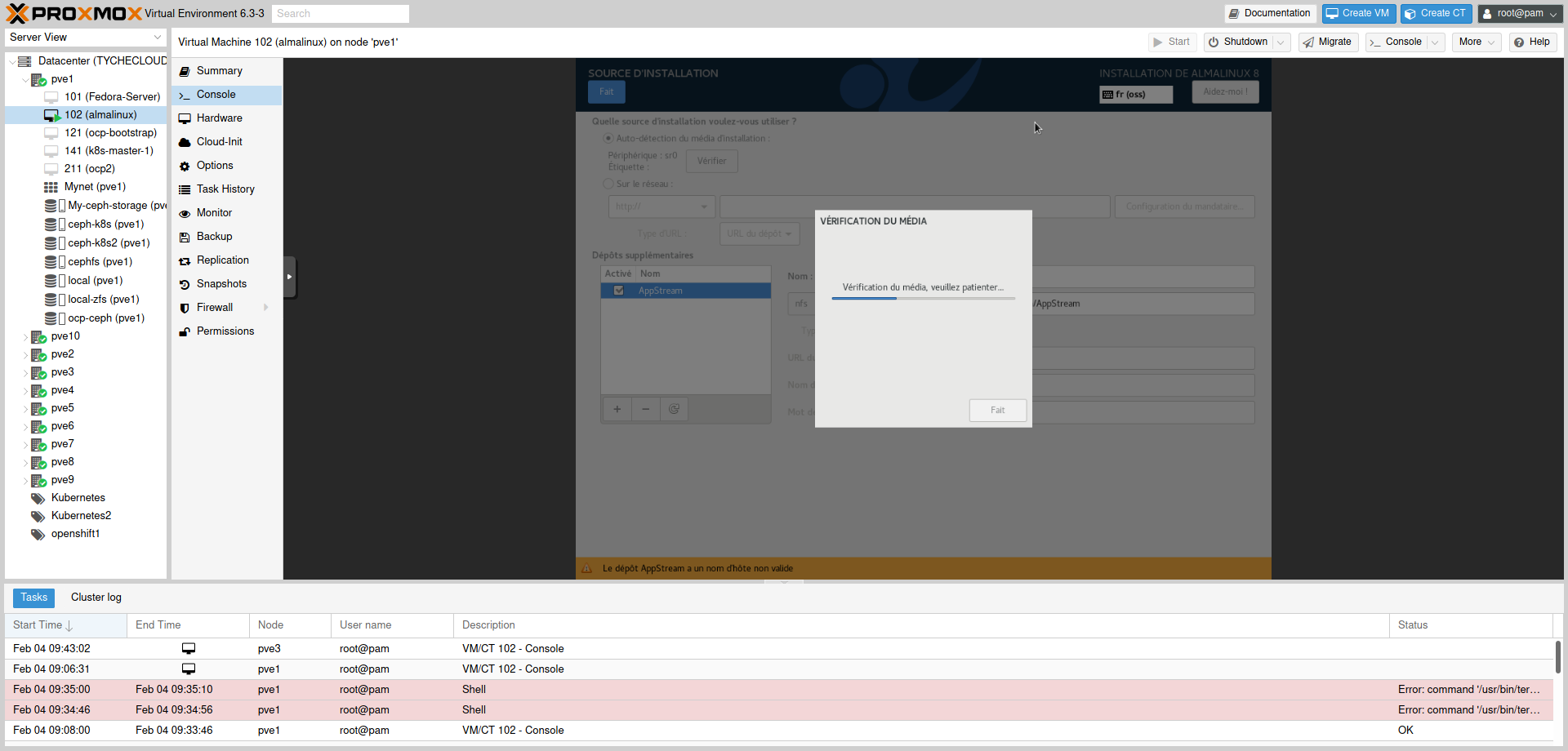Click the media verification progress bar
The height and width of the screenshot is (751, 1568).
coord(924,299)
